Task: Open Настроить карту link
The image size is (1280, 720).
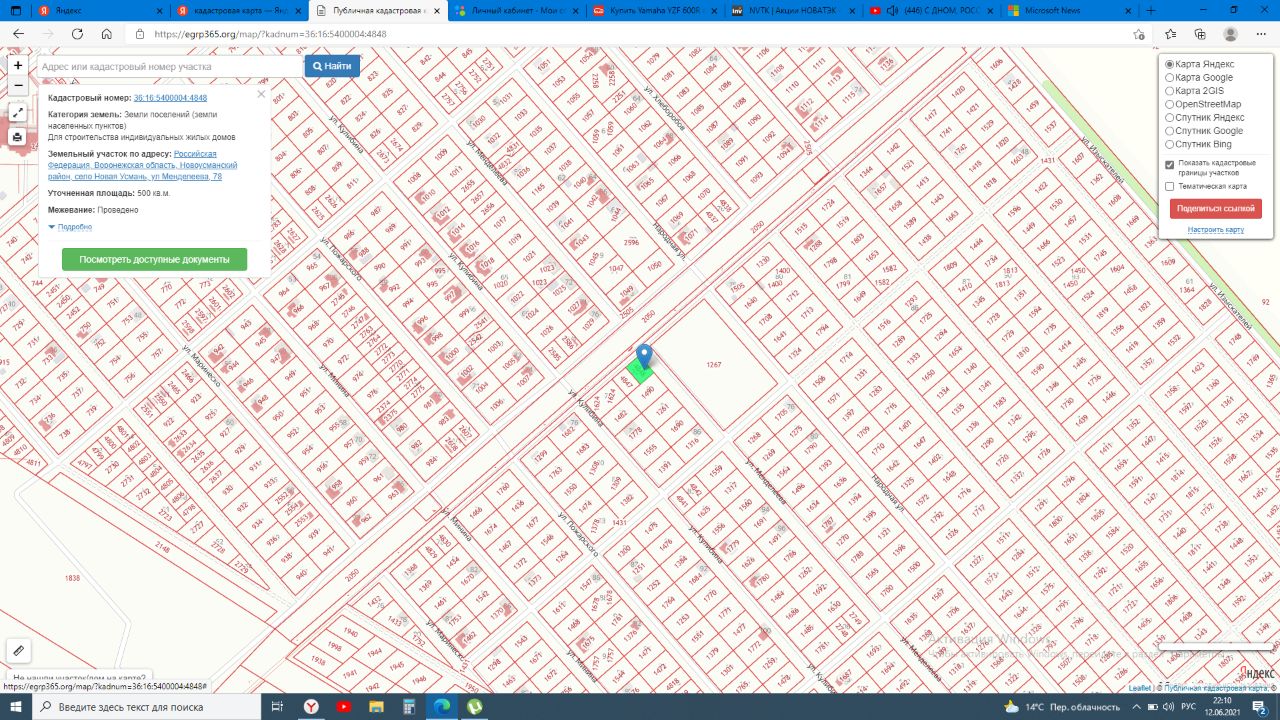Action: click(1215, 230)
